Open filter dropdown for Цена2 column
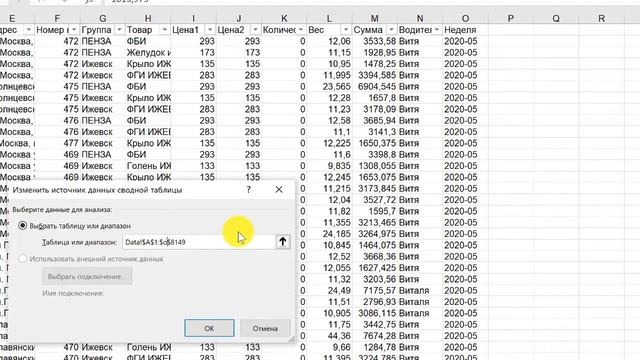 click(255, 30)
